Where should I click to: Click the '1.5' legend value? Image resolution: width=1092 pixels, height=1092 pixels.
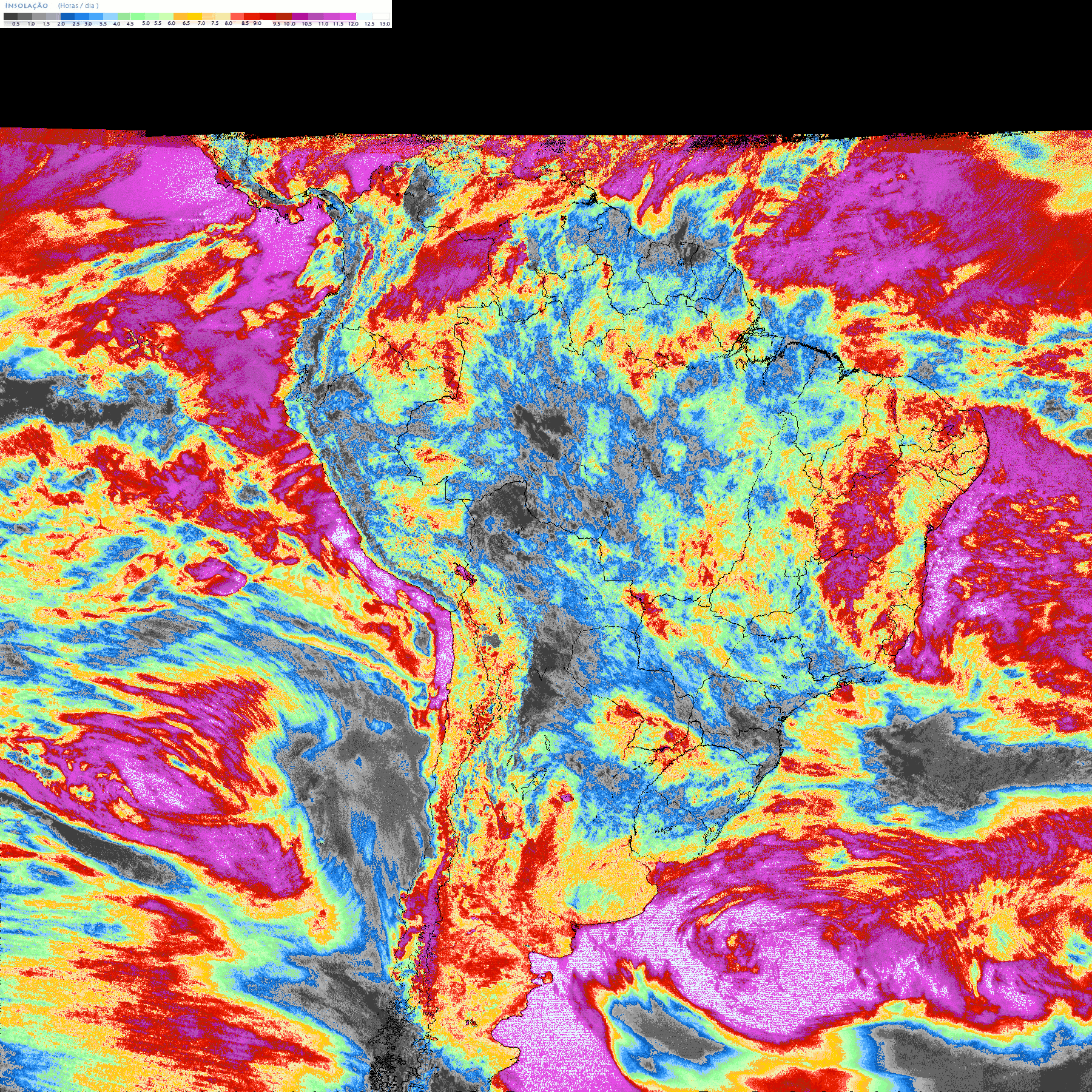[x=46, y=24]
